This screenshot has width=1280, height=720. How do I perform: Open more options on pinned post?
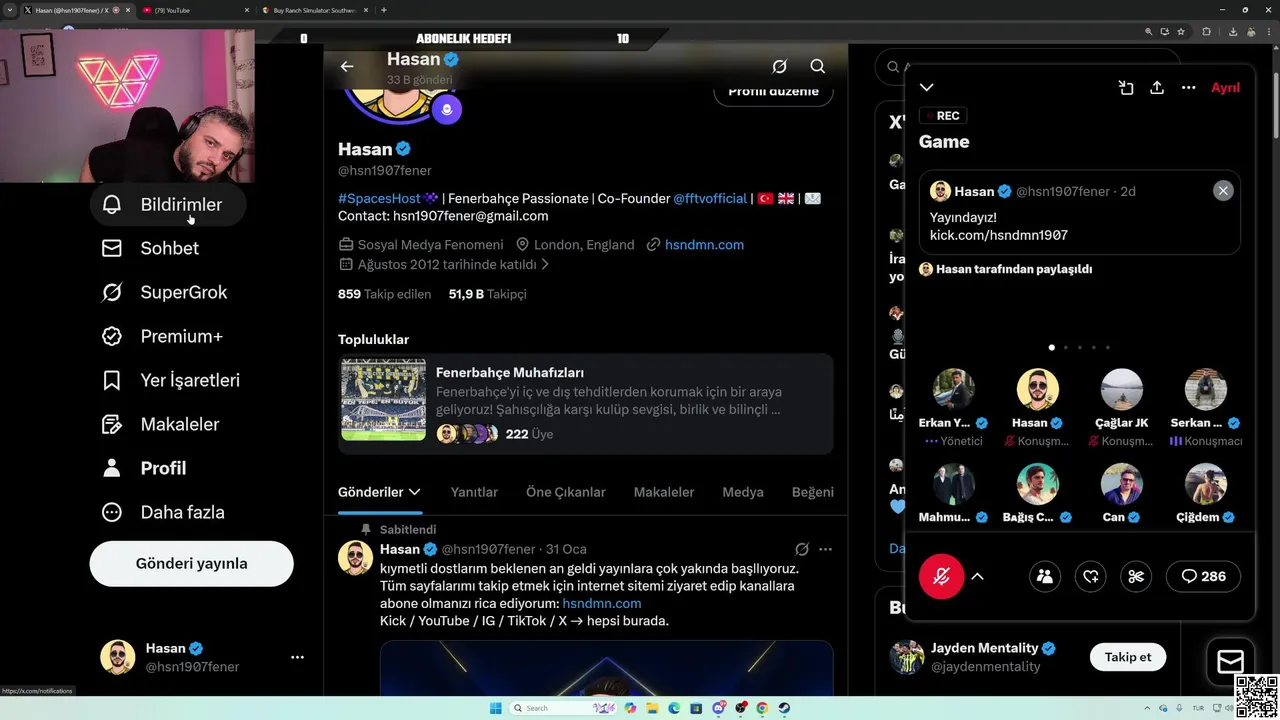[825, 549]
